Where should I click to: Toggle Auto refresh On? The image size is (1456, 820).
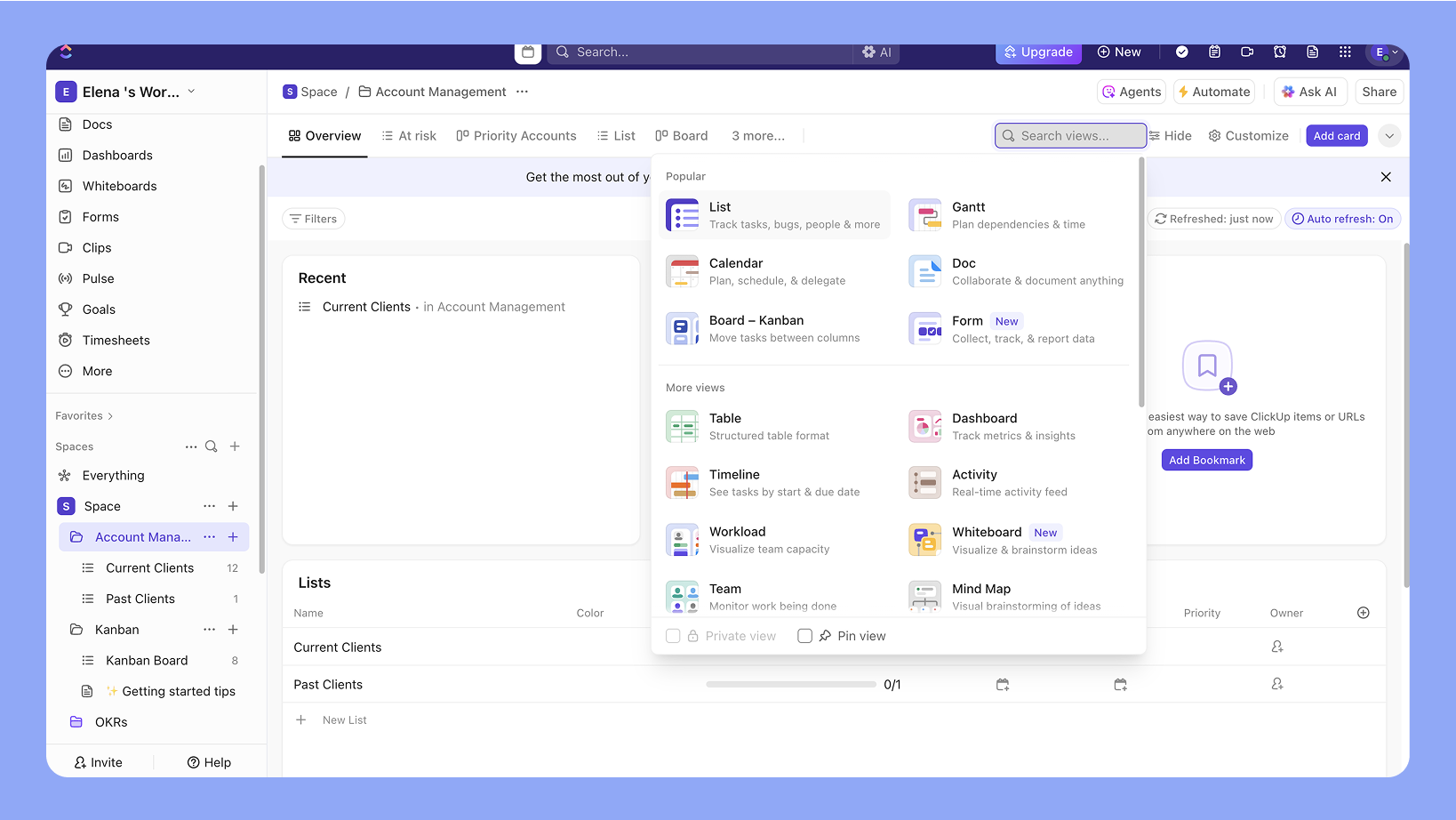(1342, 219)
